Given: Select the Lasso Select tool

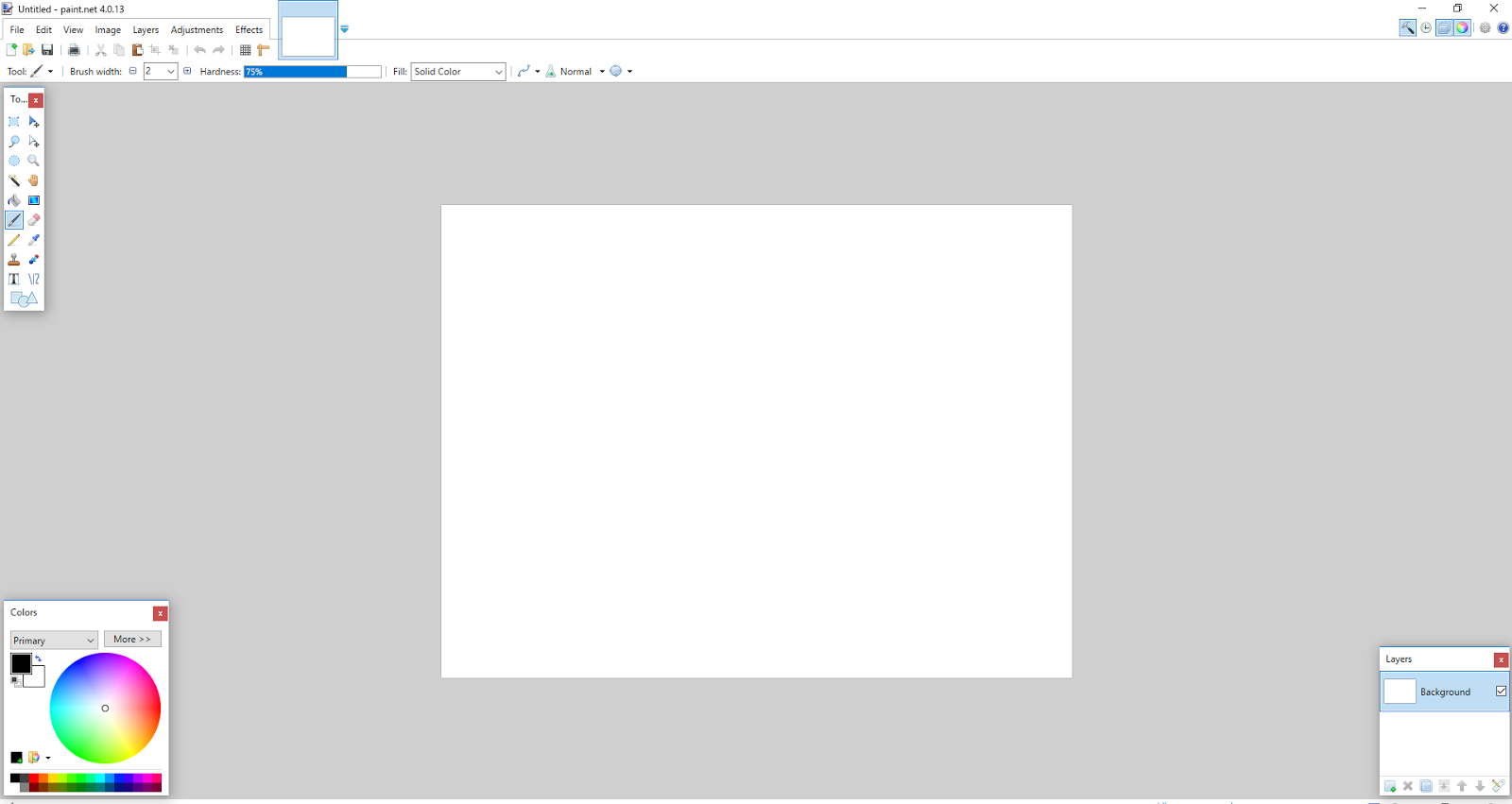Looking at the screenshot, I should (14, 141).
